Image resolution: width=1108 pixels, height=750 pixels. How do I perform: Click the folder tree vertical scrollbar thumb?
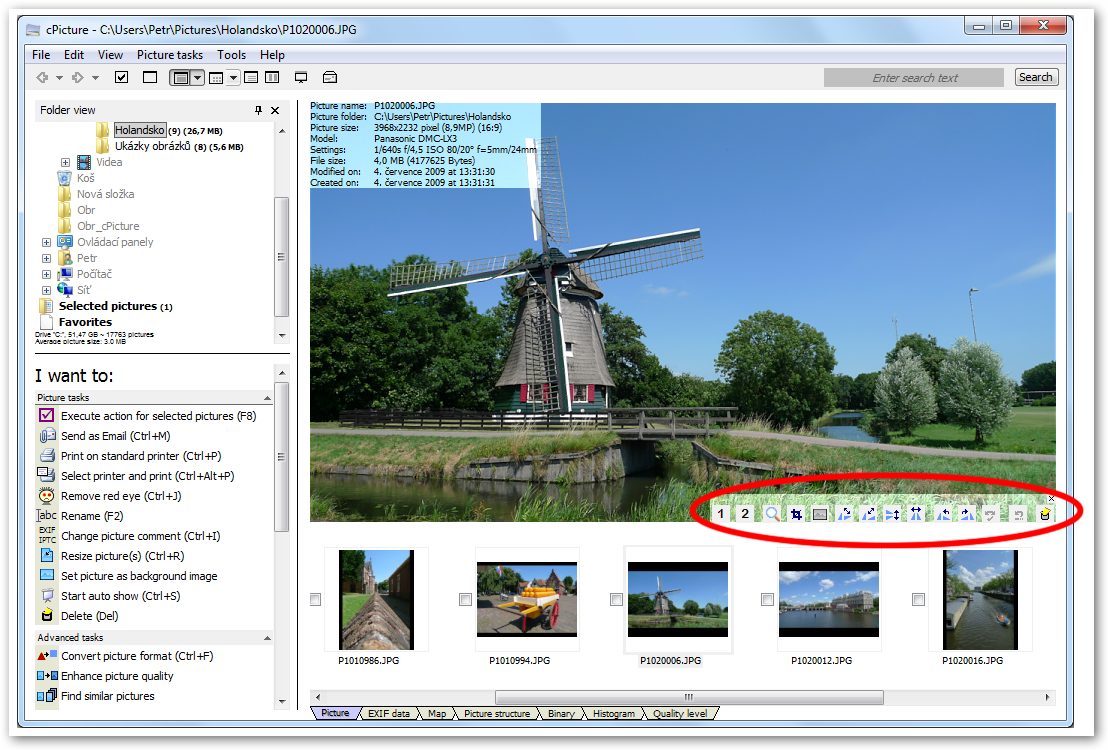click(281, 257)
